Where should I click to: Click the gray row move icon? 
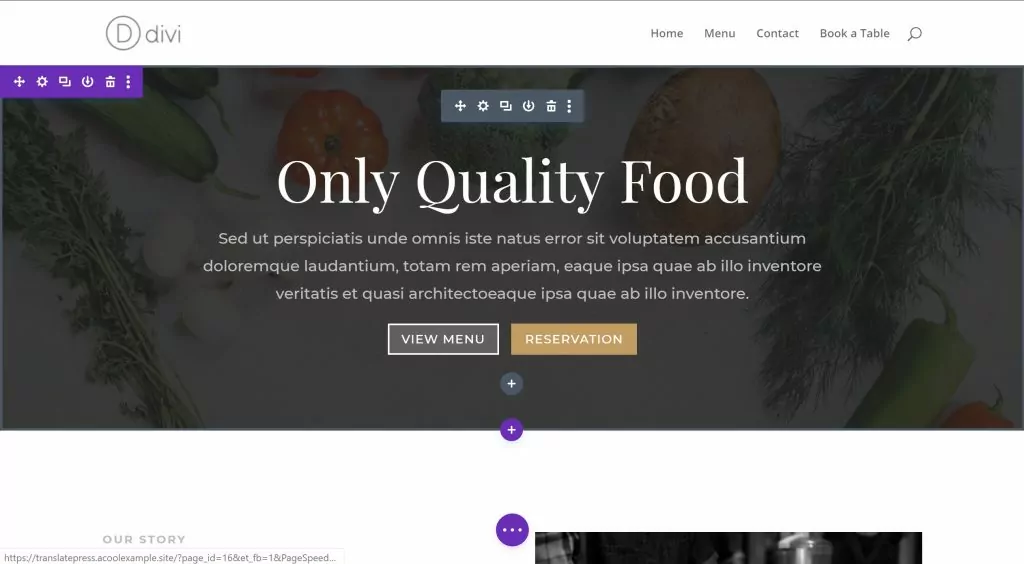click(x=460, y=106)
